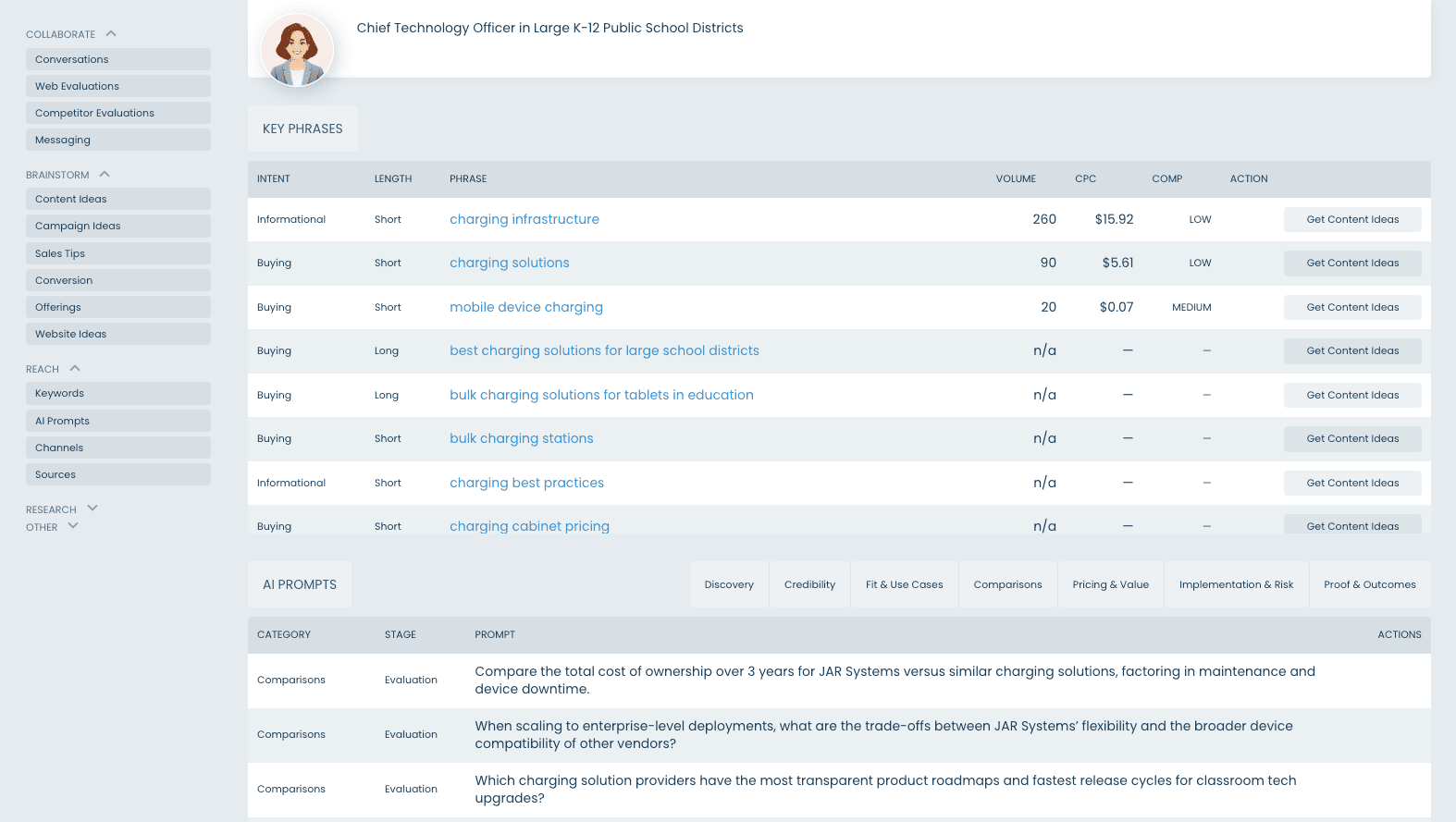The height and width of the screenshot is (822, 1456).
Task: Expand the Other section chevron
Action: tap(73, 526)
